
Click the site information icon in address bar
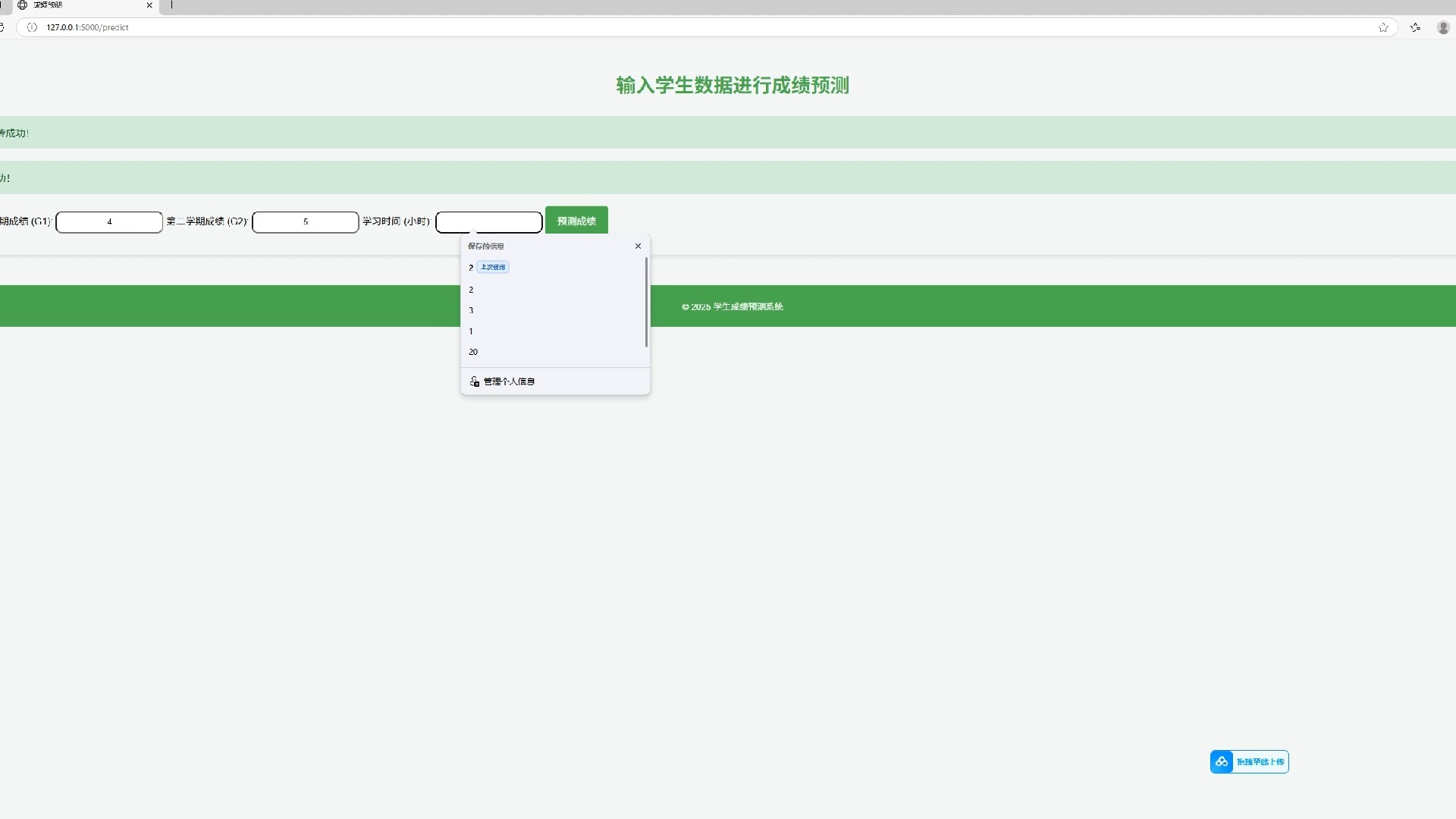tap(32, 27)
